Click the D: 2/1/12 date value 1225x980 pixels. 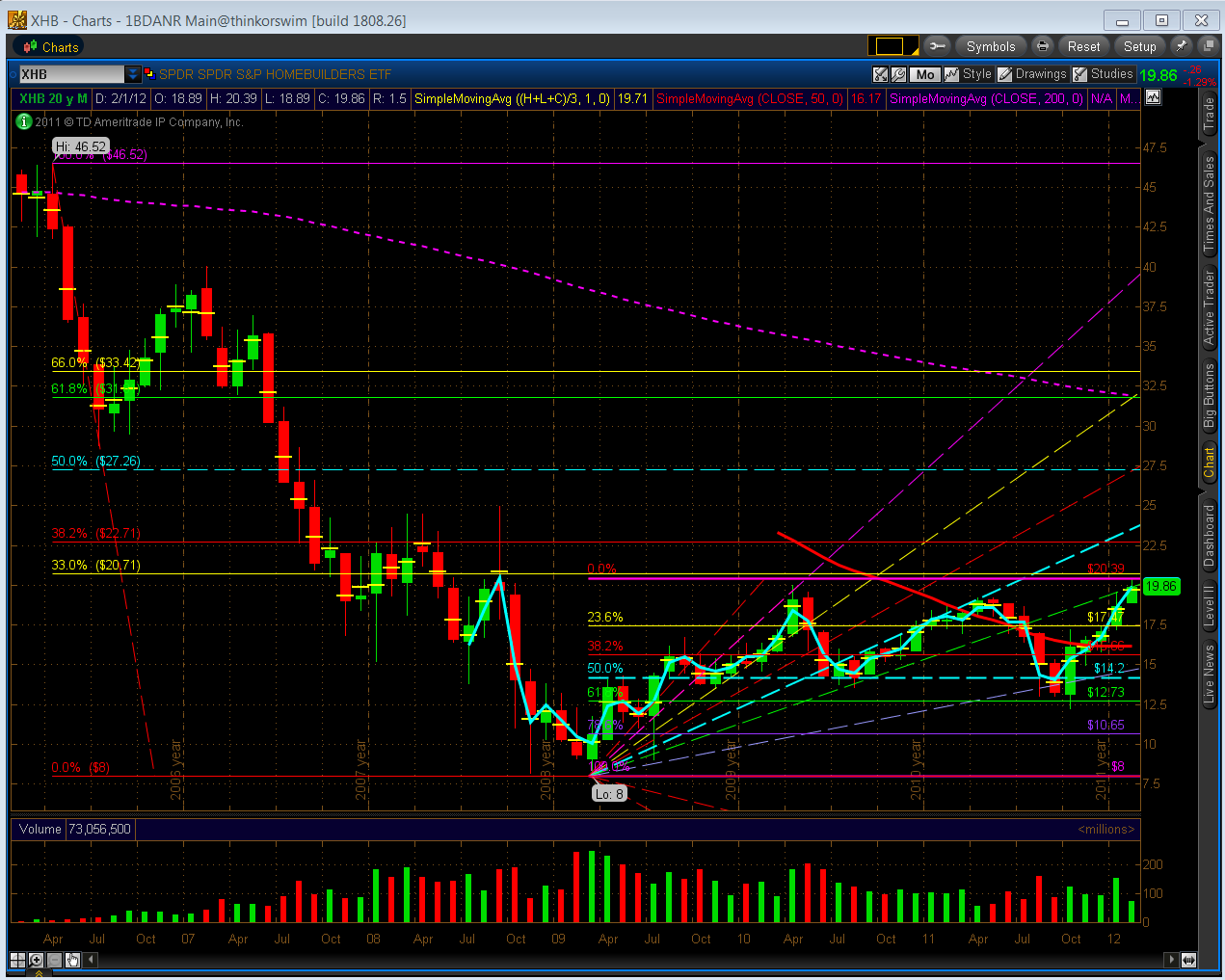click(121, 98)
